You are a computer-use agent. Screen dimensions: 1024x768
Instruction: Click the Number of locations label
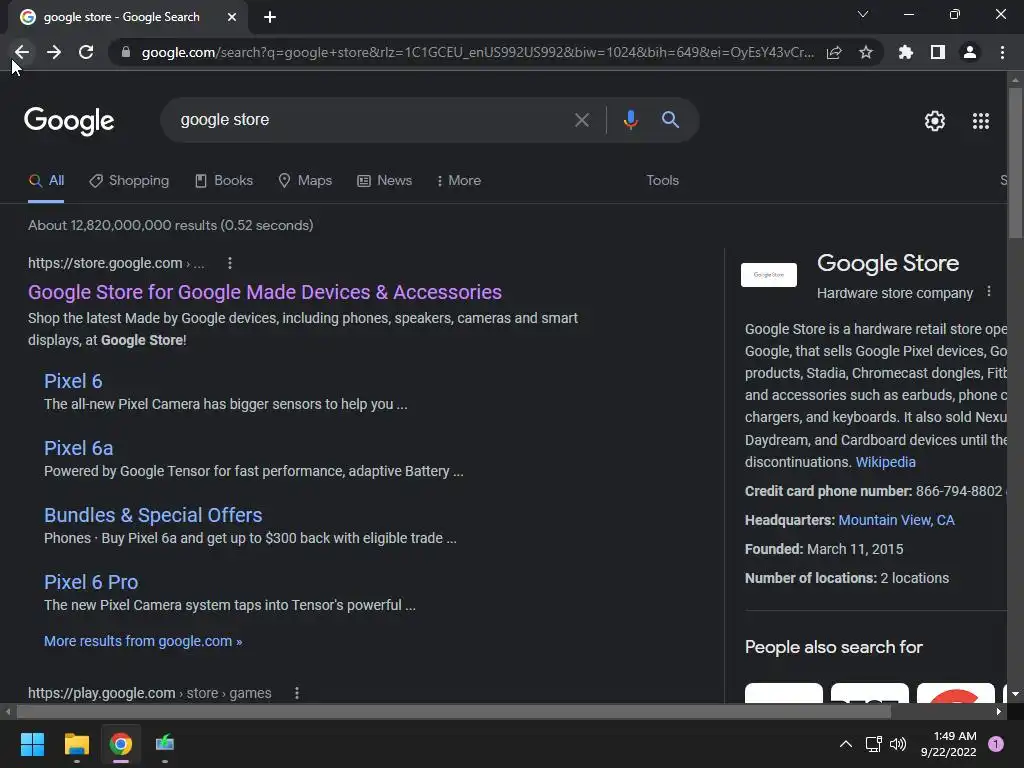coord(810,578)
